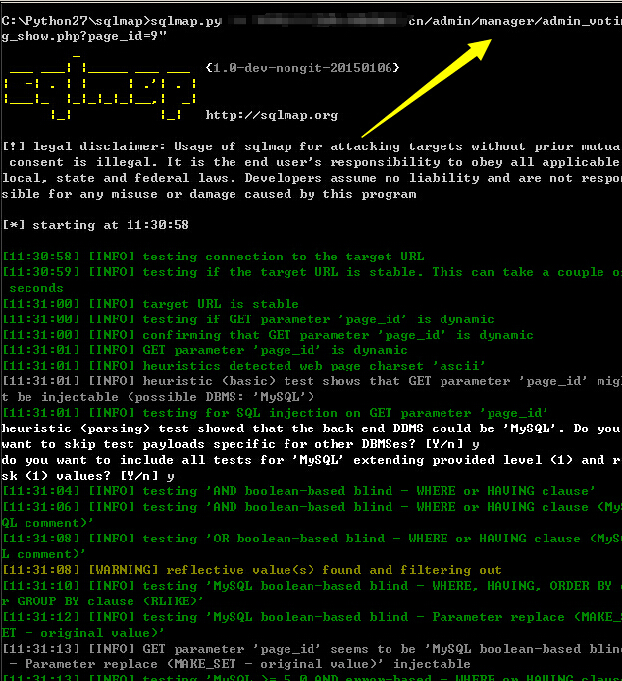The height and width of the screenshot is (681, 622).
Task: Click the 'consent is illegal' disclaimer line
Action: (314, 162)
